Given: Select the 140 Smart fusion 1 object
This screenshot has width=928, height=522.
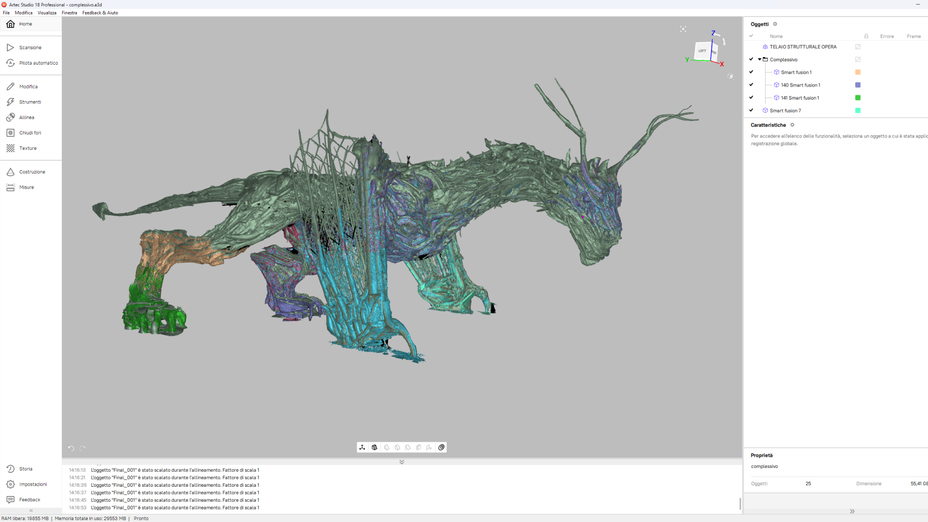Looking at the screenshot, I should click(800, 85).
